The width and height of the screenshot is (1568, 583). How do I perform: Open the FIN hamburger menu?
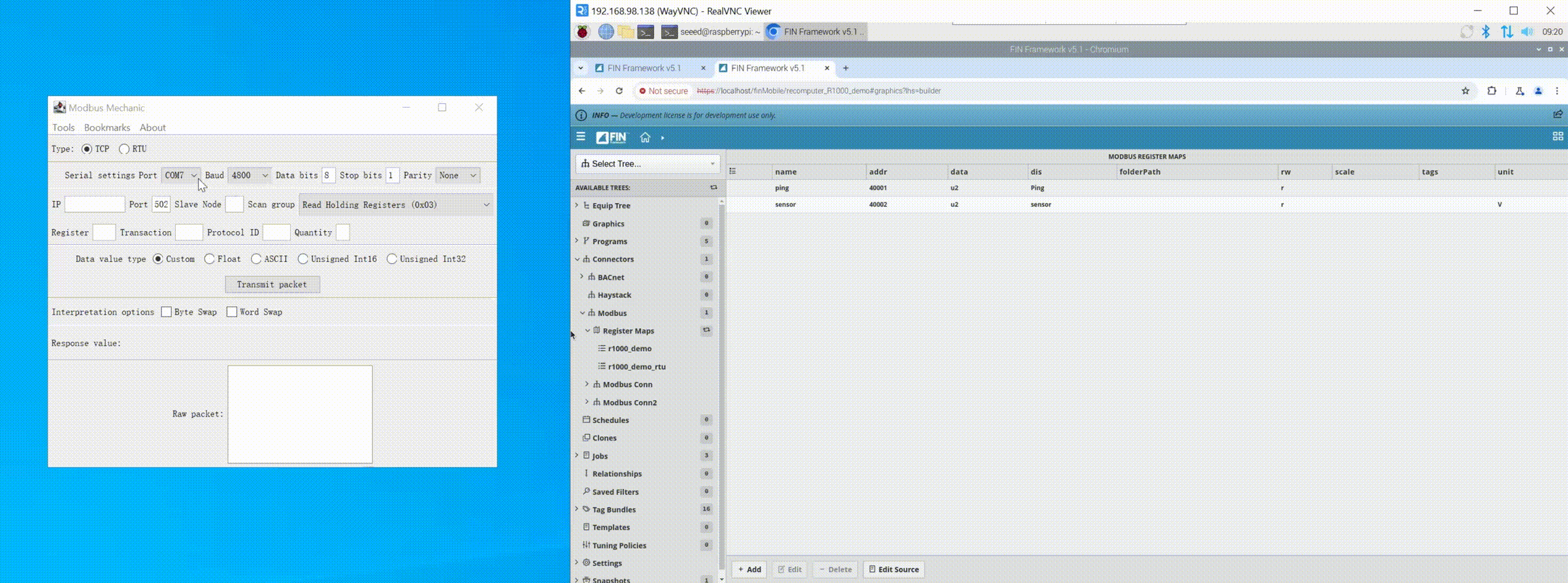point(581,137)
